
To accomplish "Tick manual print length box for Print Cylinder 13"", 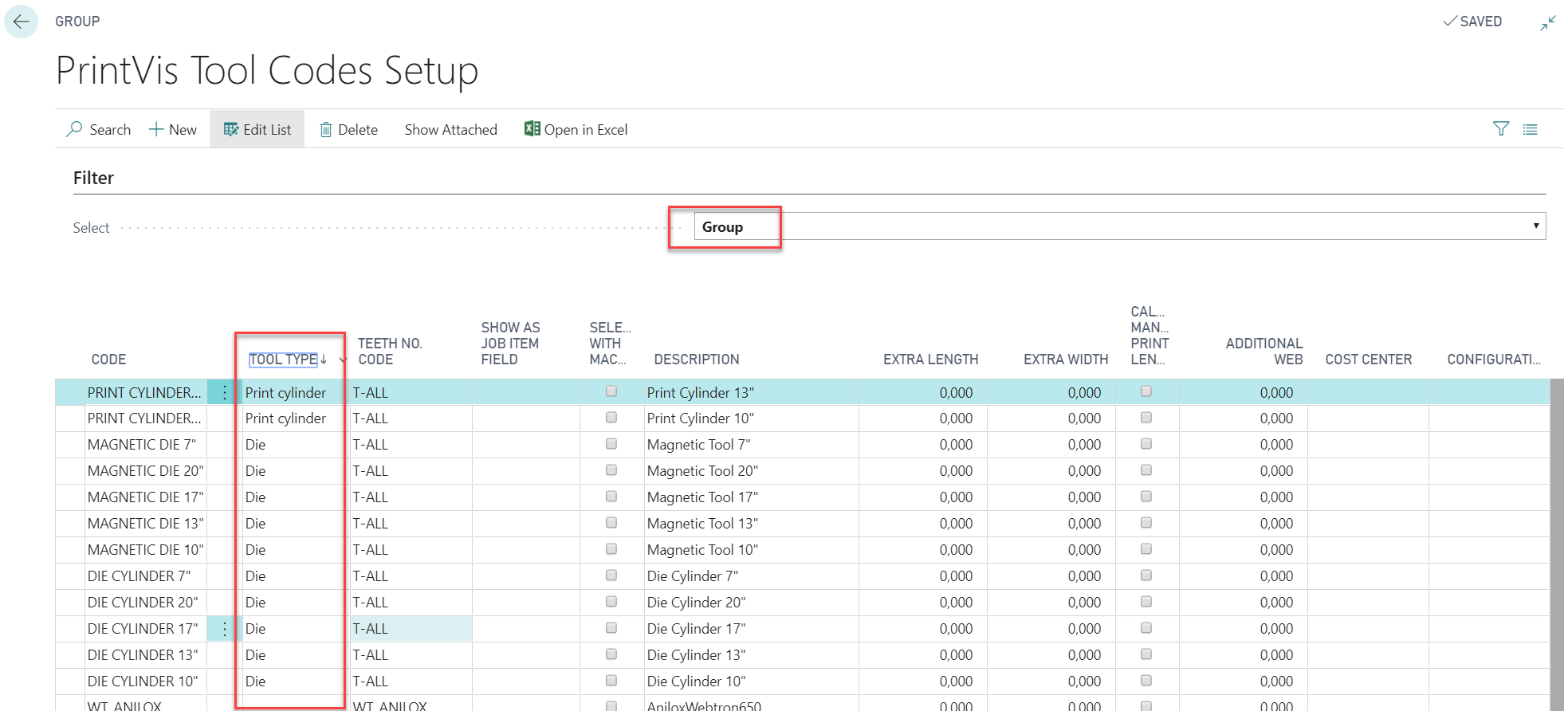I will [x=1146, y=391].
